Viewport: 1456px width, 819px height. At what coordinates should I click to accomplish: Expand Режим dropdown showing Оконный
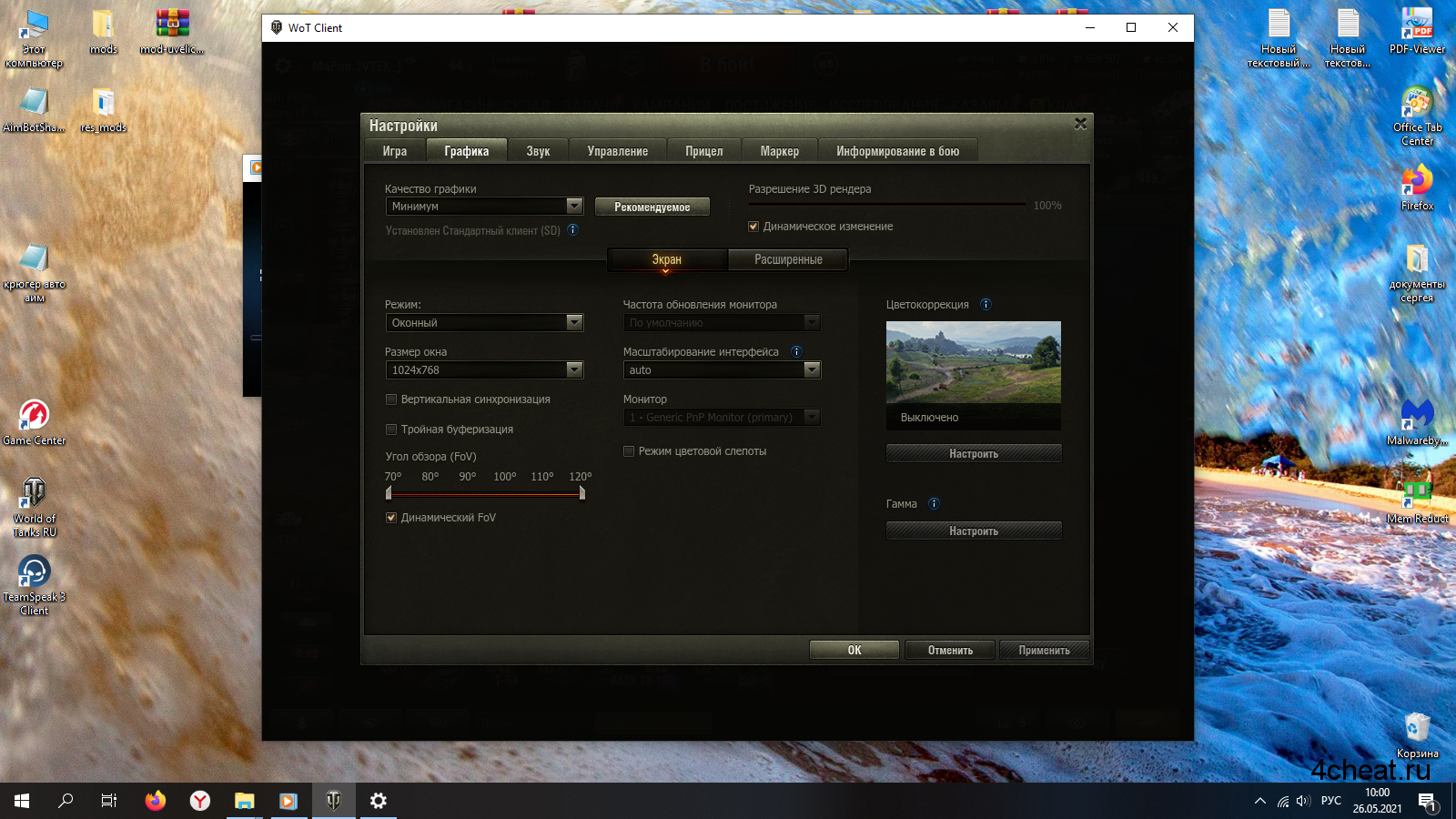tap(484, 323)
